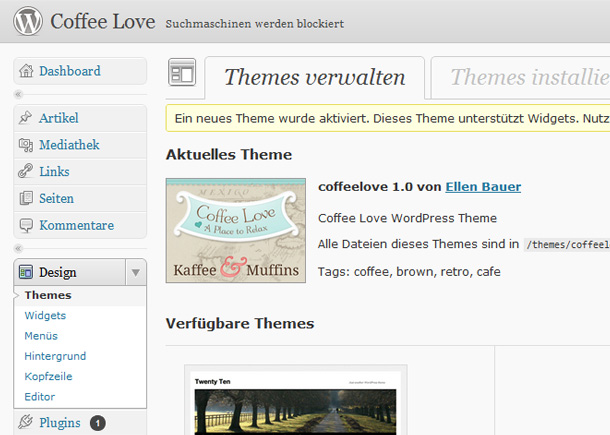Click the Ellen Bauer author link
The image size is (610, 435).
(483, 187)
